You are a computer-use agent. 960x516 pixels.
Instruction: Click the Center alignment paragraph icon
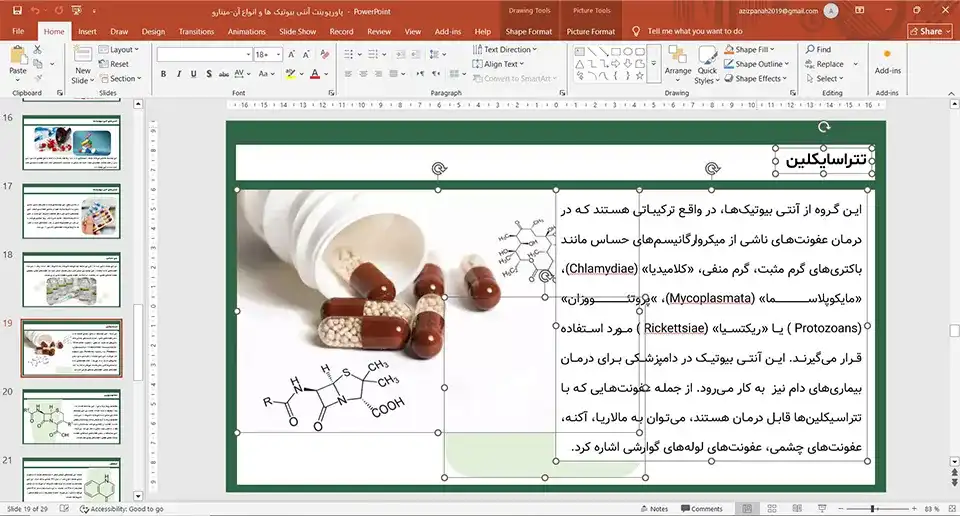click(x=364, y=73)
